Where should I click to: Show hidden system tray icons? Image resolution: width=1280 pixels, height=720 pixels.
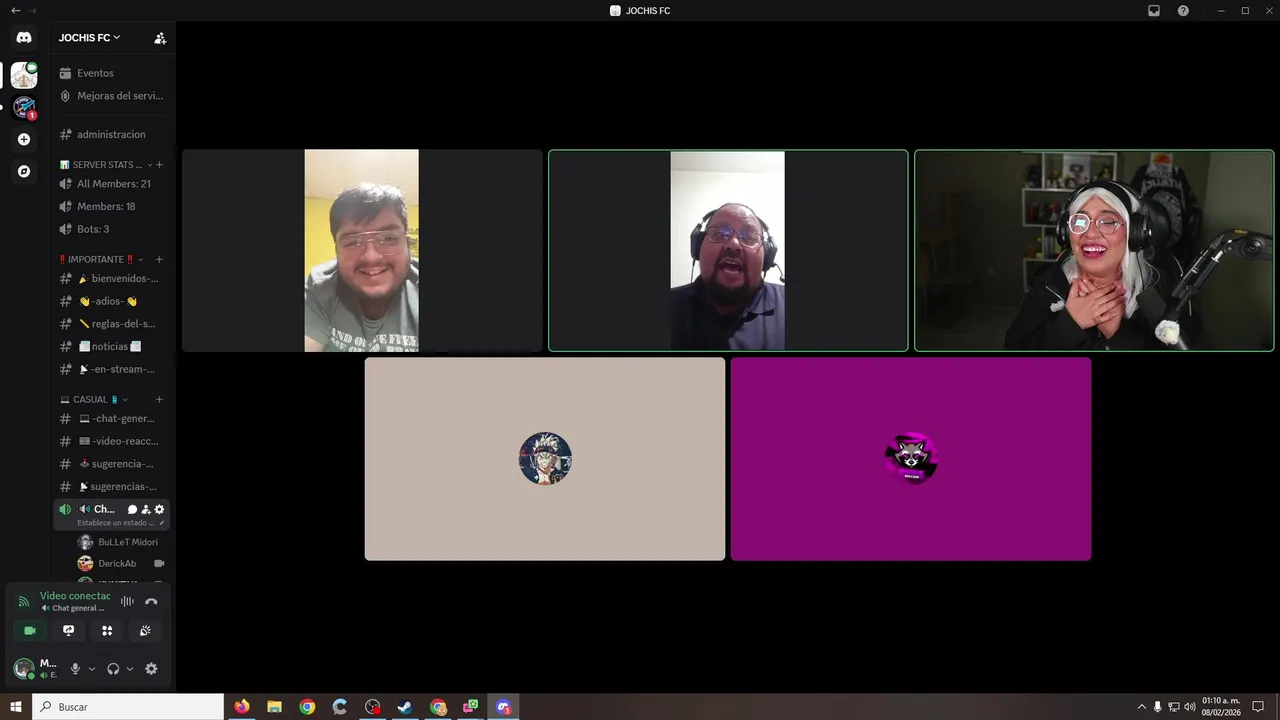[x=1142, y=707]
